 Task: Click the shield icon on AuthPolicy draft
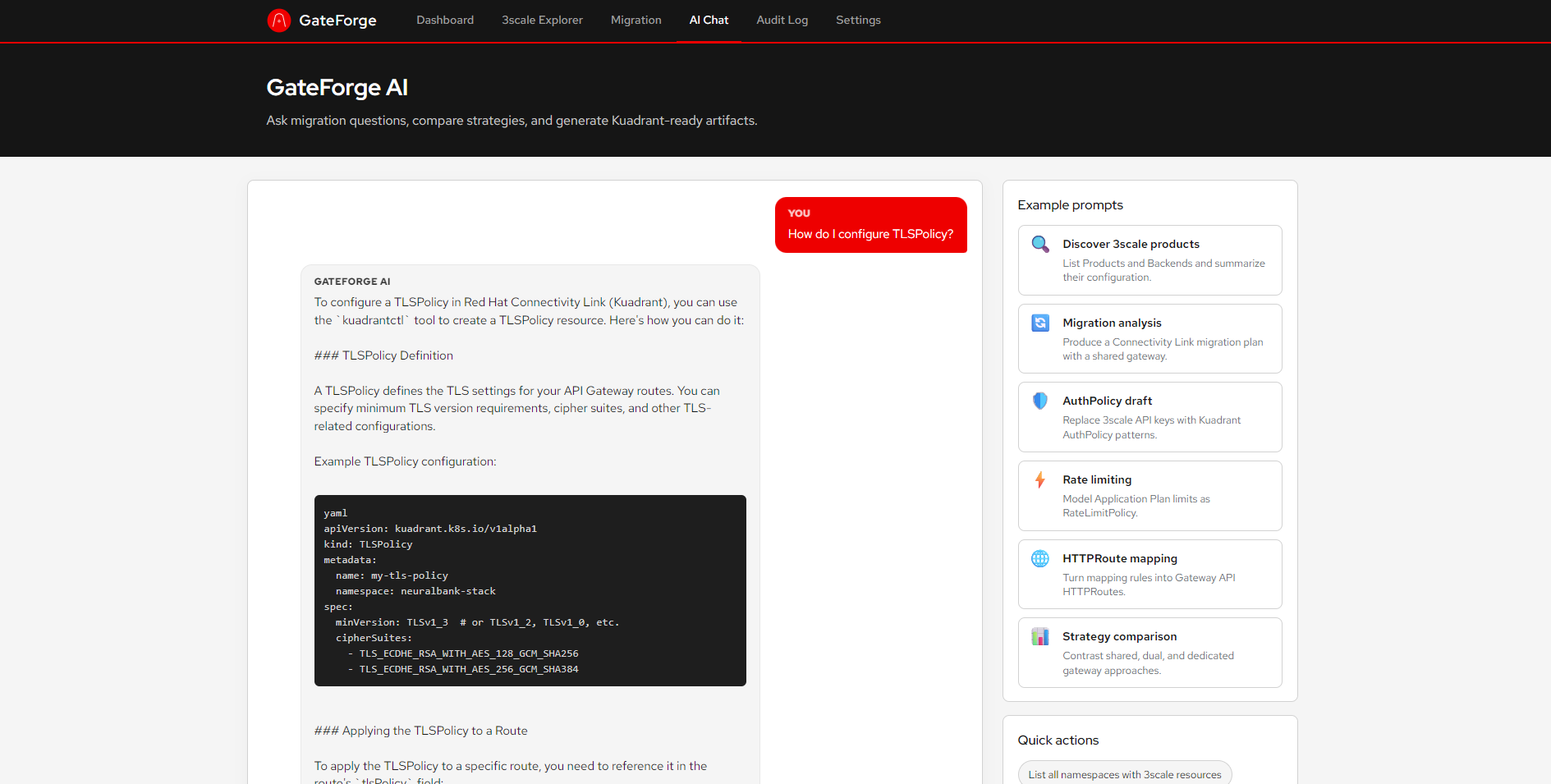1040,401
